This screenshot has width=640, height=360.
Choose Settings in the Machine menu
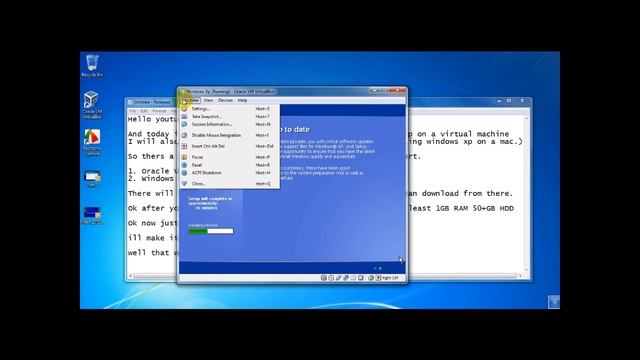coord(230,109)
